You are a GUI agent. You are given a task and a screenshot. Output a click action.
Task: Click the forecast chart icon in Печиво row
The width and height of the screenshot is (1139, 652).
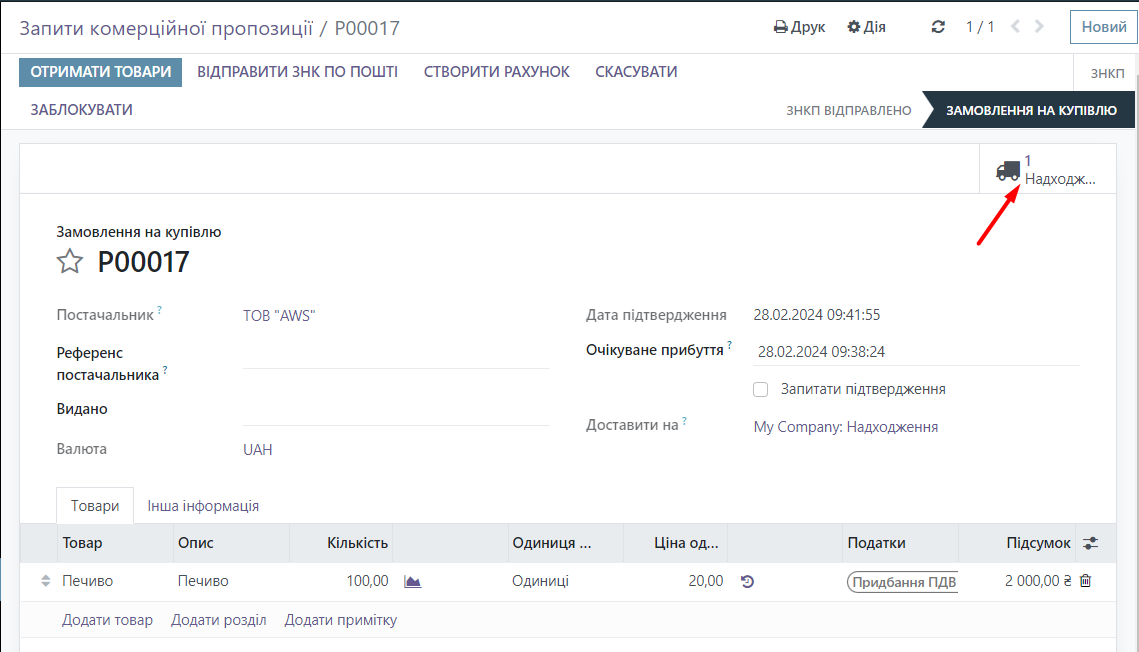(x=412, y=581)
